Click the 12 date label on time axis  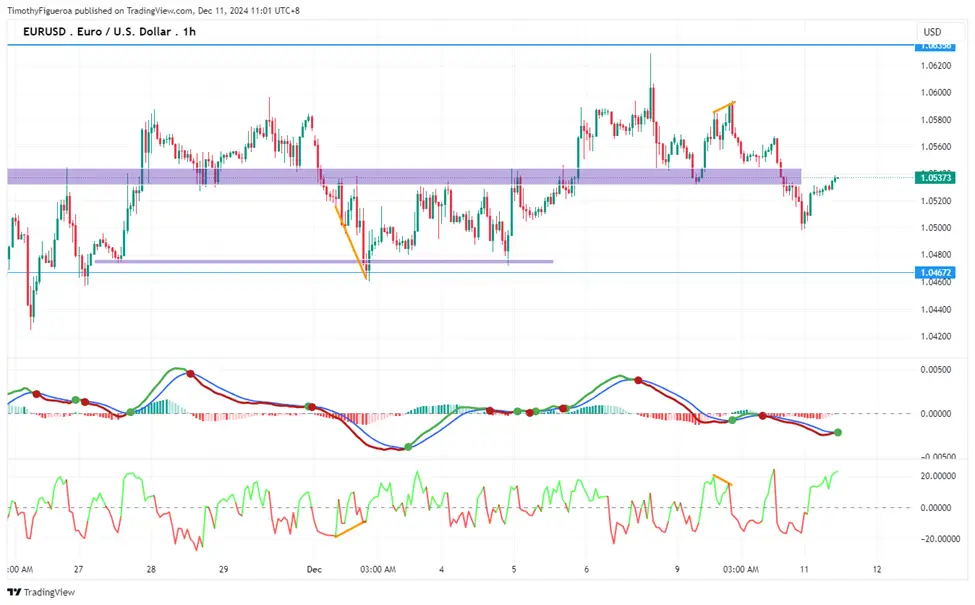tap(877, 569)
